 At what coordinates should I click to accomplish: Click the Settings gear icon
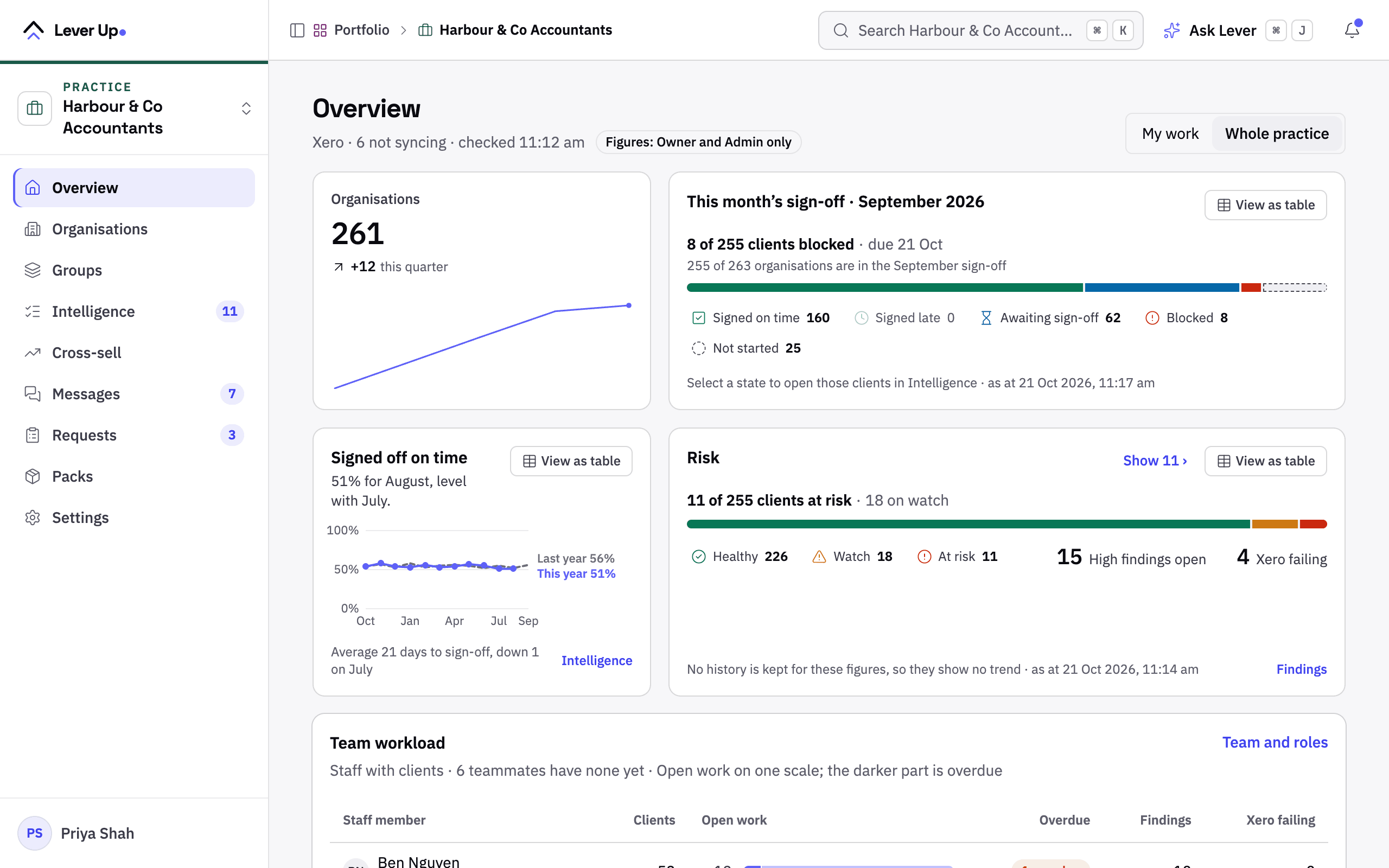click(x=33, y=518)
